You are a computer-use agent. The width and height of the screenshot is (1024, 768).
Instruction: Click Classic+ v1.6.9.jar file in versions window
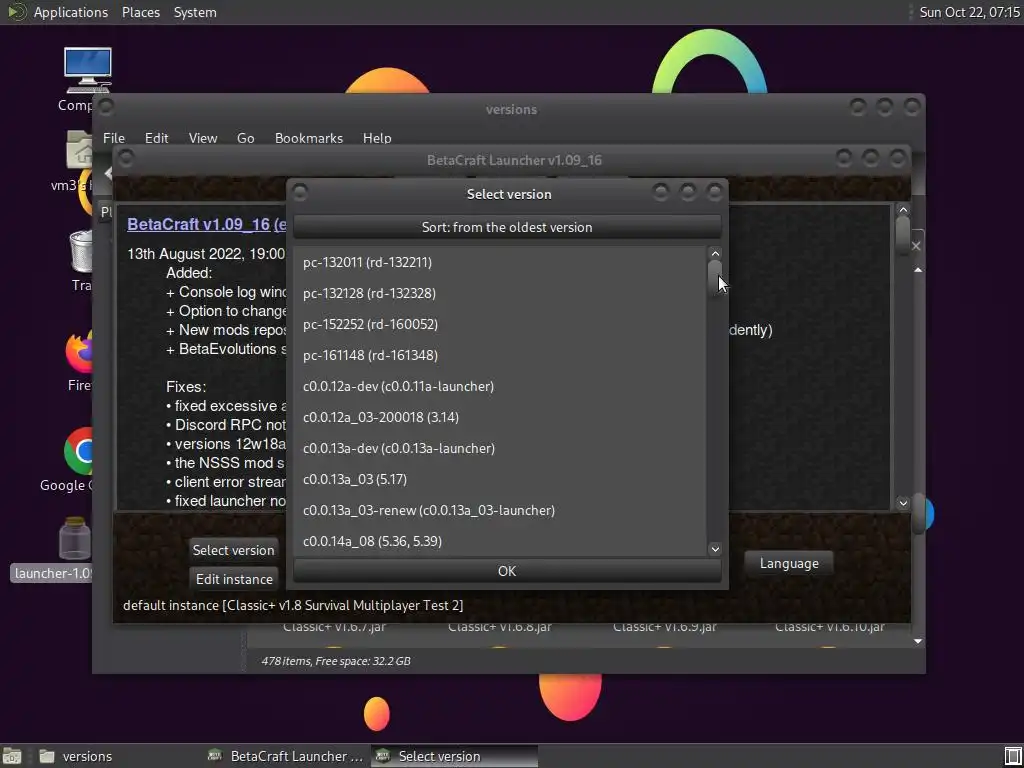pyautogui.click(x=665, y=627)
